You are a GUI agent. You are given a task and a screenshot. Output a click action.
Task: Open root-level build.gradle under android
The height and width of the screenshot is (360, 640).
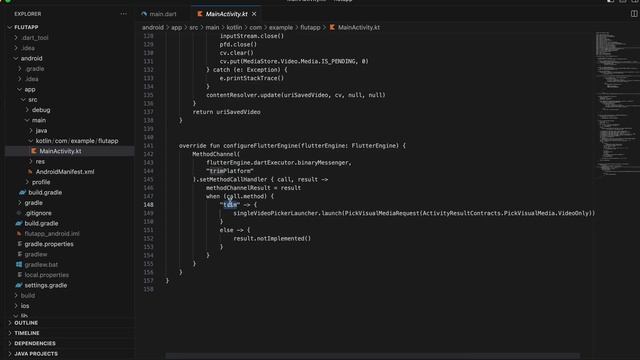(x=41, y=223)
